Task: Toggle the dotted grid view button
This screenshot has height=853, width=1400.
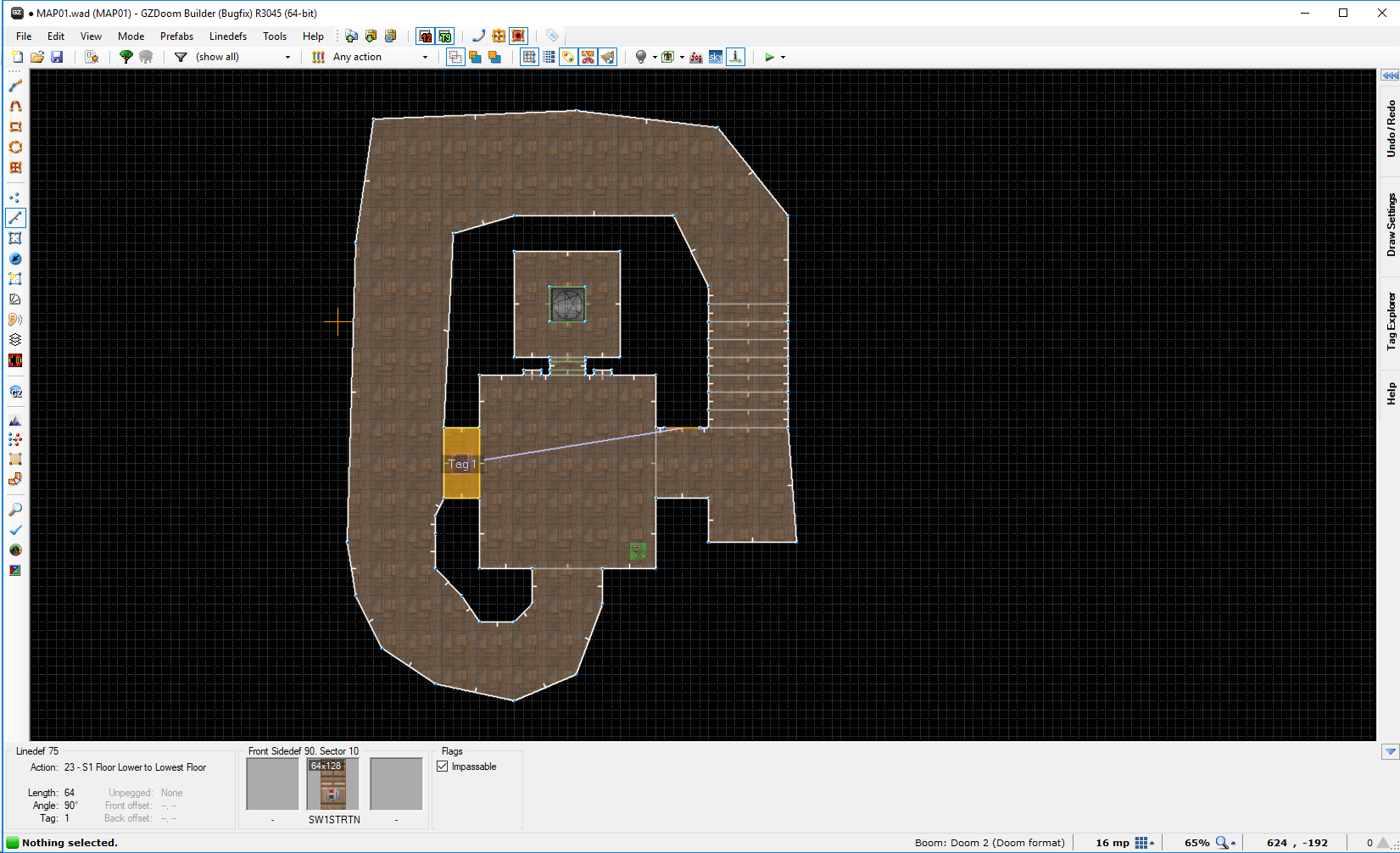Action: click(x=549, y=57)
